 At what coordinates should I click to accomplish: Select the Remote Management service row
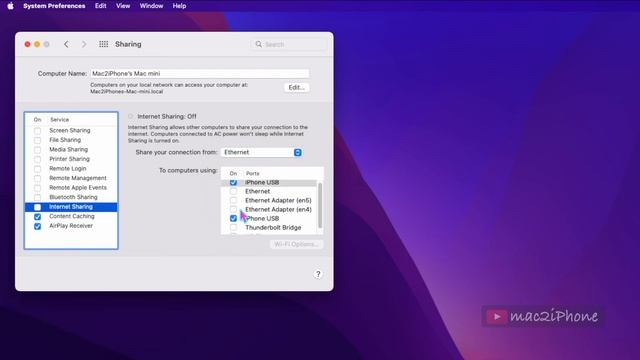tap(71, 178)
